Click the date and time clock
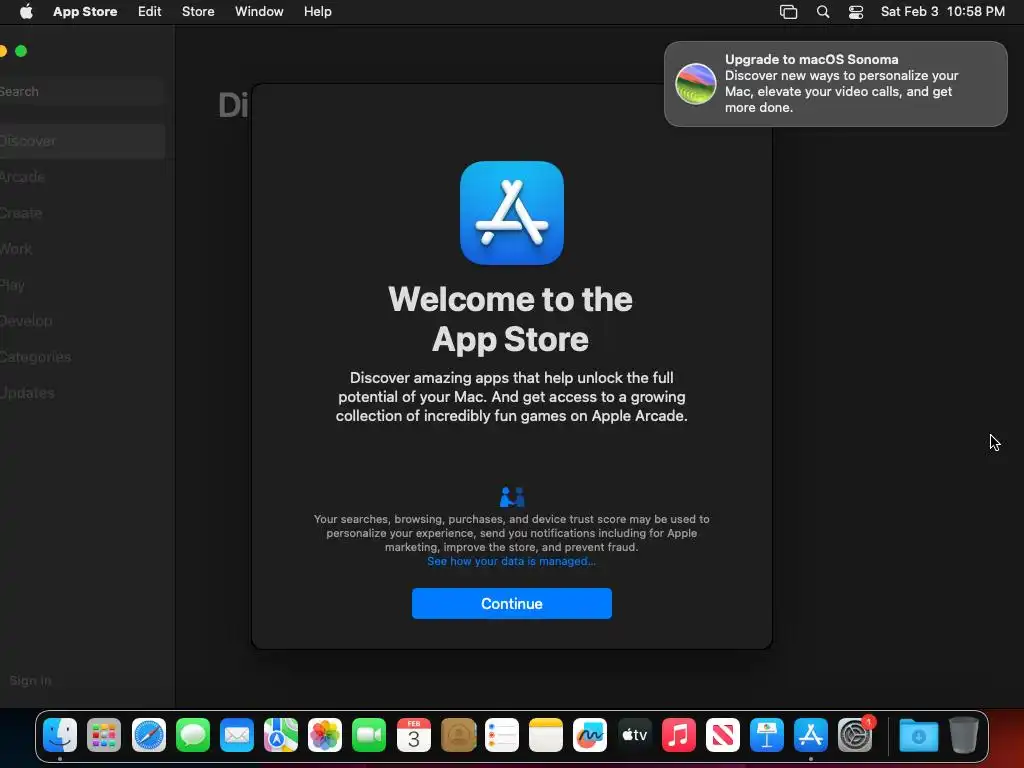 pyautogui.click(x=942, y=11)
